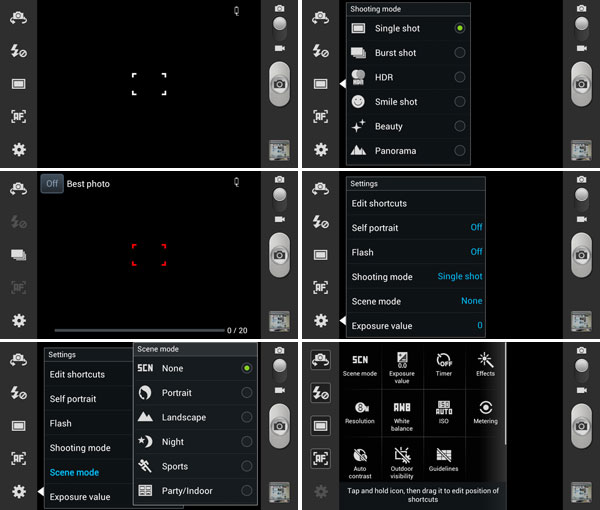Screen dimensions: 600x510
Task: Select the Metering shortcut icon
Action: click(485, 413)
